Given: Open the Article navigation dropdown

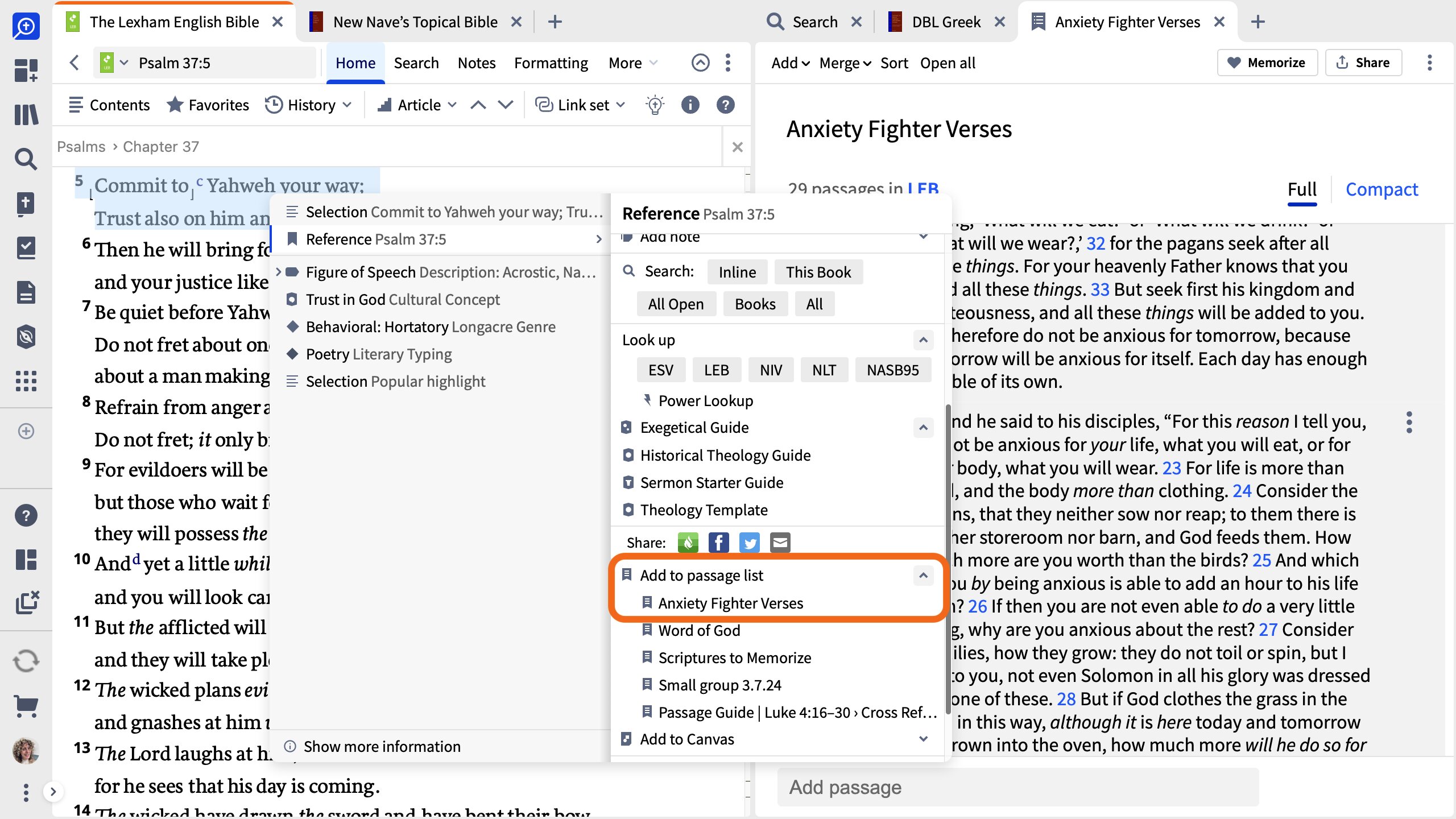Looking at the screenshot, I should click(417, 105).
